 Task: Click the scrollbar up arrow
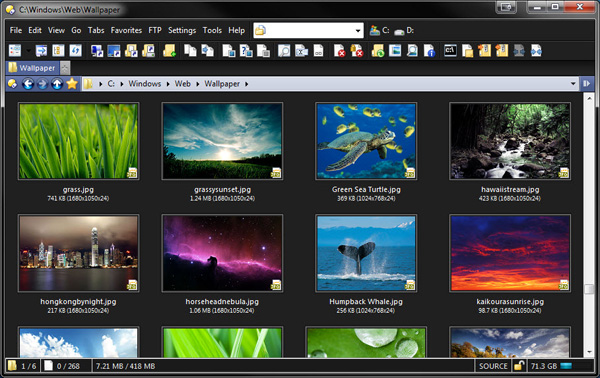pos(589,98)
